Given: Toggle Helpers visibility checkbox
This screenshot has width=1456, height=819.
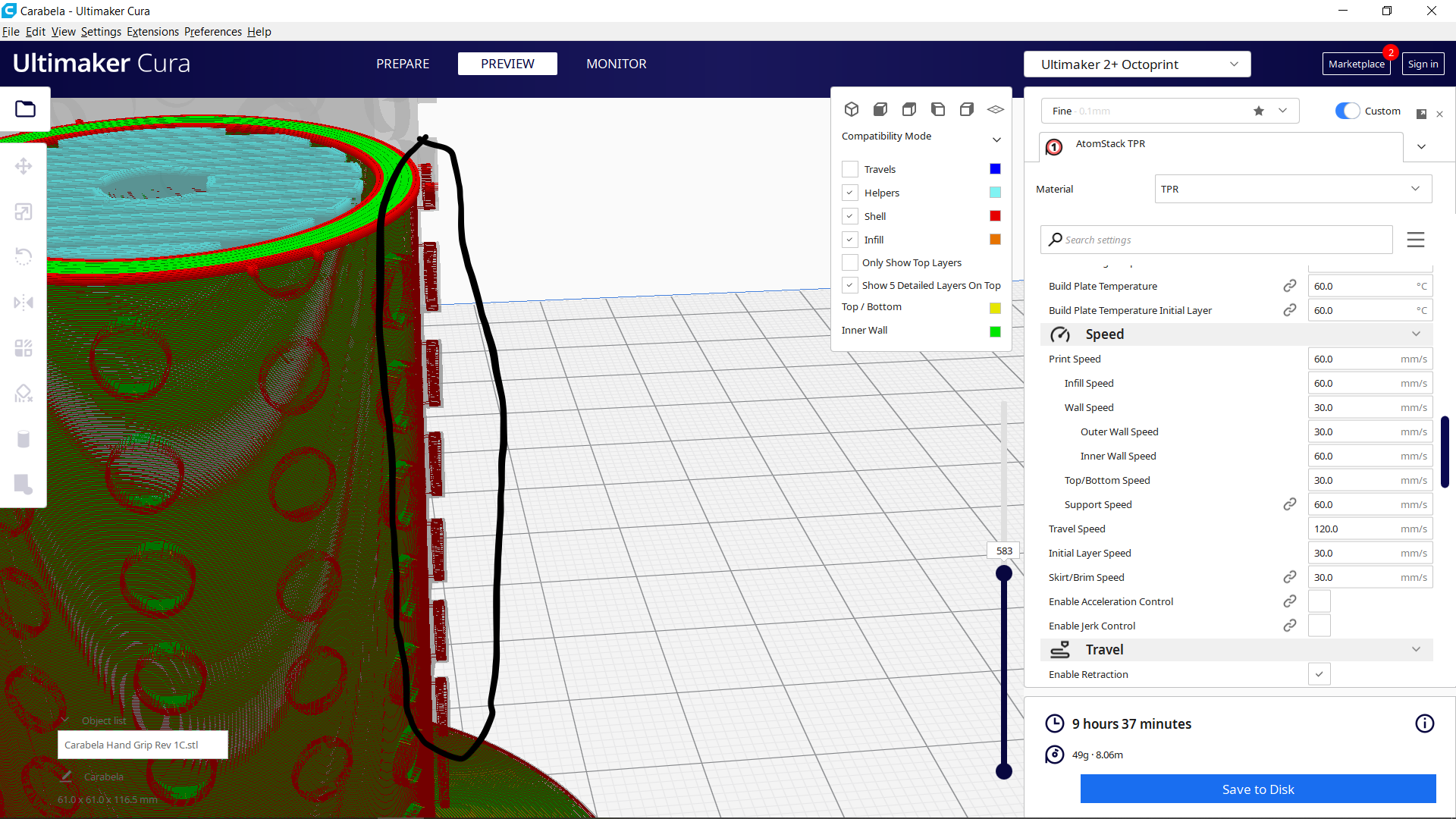Looking at the screenshot, I should tap(850, 193).
